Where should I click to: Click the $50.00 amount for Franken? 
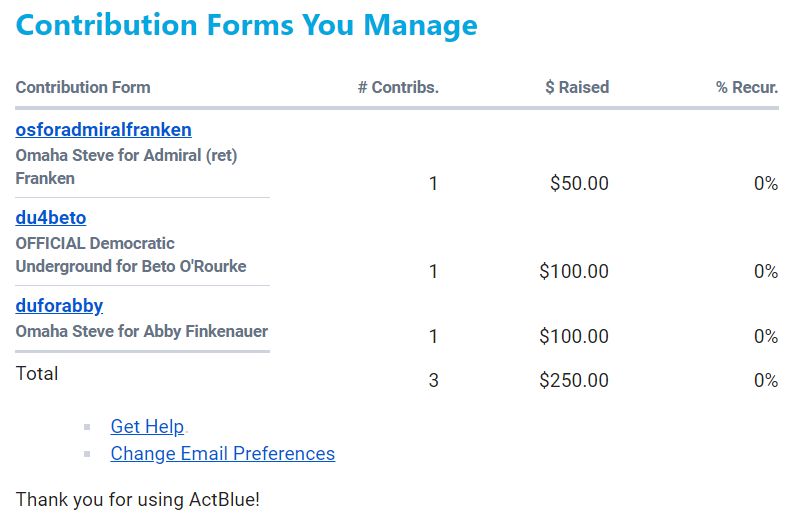(578, 184)
